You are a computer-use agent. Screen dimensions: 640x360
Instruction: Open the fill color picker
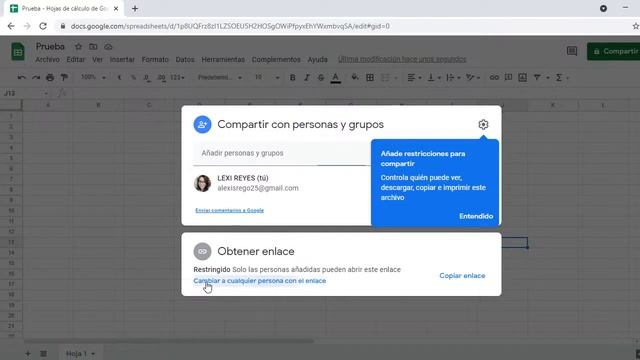355,78
